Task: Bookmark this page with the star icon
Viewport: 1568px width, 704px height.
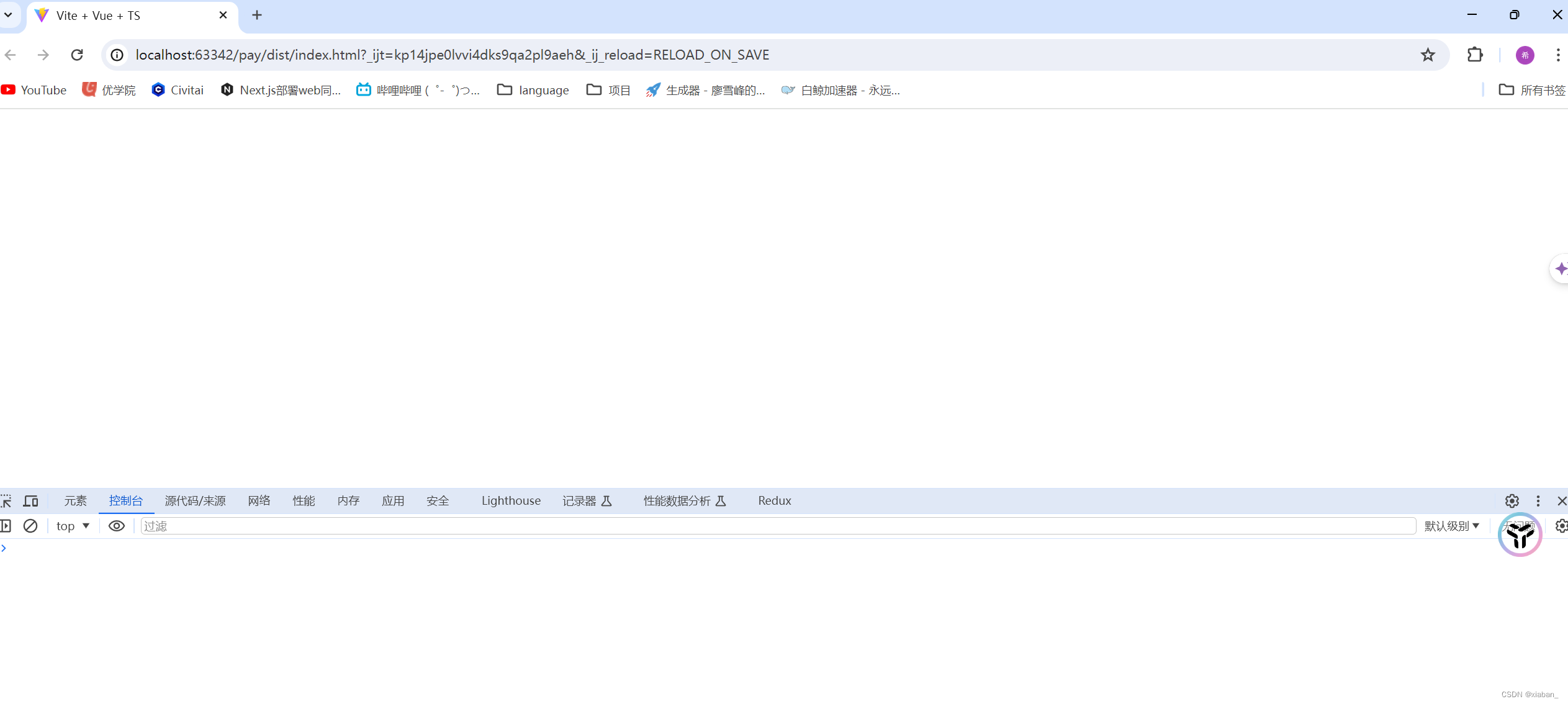Action: click(x=1428, y=55)
